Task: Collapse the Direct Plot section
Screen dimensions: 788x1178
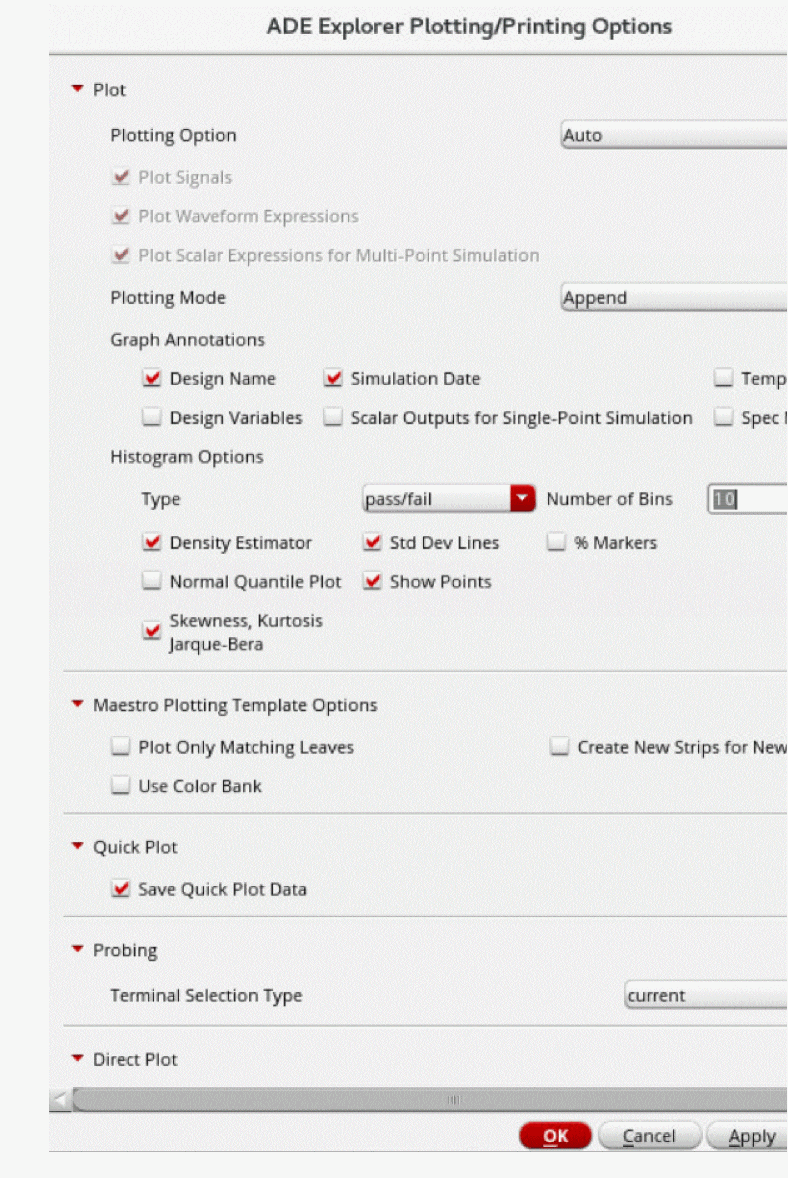Action: click(78, 1059)
